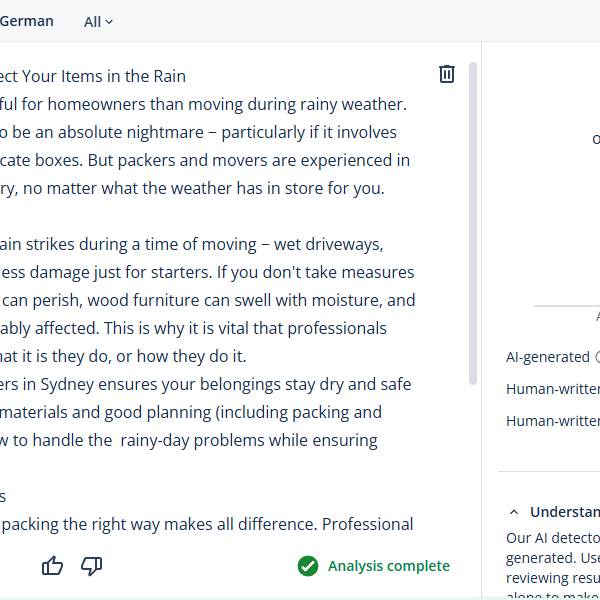Image resolution: width=600 pixels, height=600 pixels.
Task: Click the chevron arrow beside All
Action: [109, 22]
